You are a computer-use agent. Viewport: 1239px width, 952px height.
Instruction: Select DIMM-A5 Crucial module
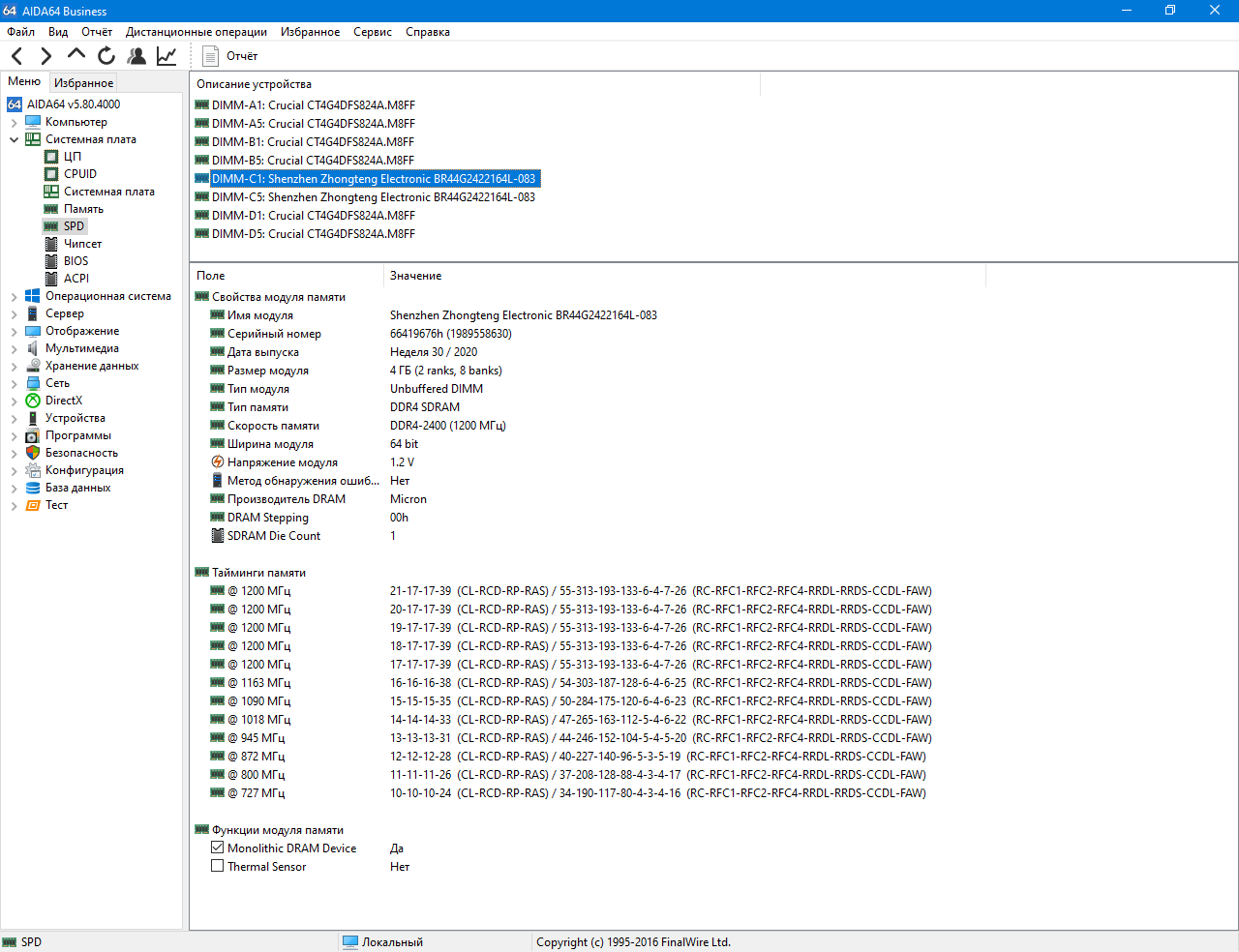tap(314, 124)
